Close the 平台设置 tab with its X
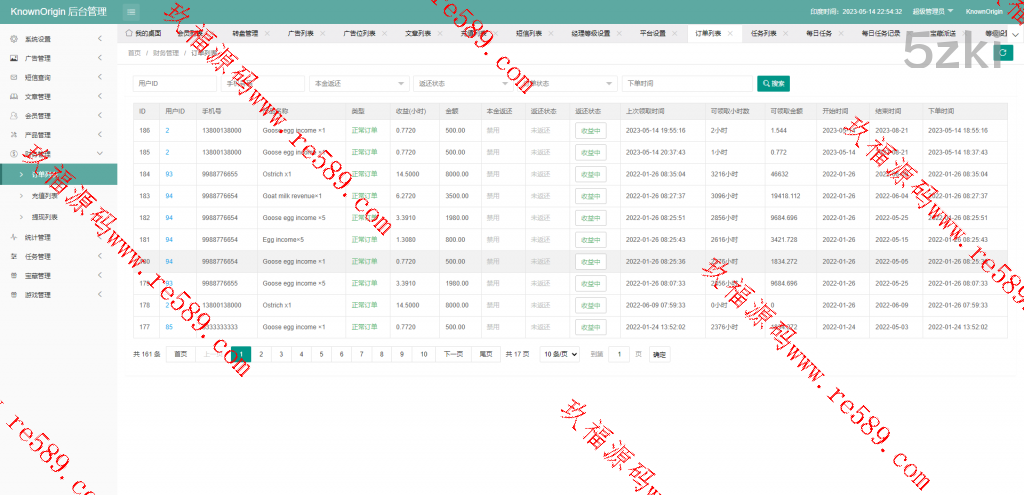Screen dimensions: 1024x495 click(675, 33)
